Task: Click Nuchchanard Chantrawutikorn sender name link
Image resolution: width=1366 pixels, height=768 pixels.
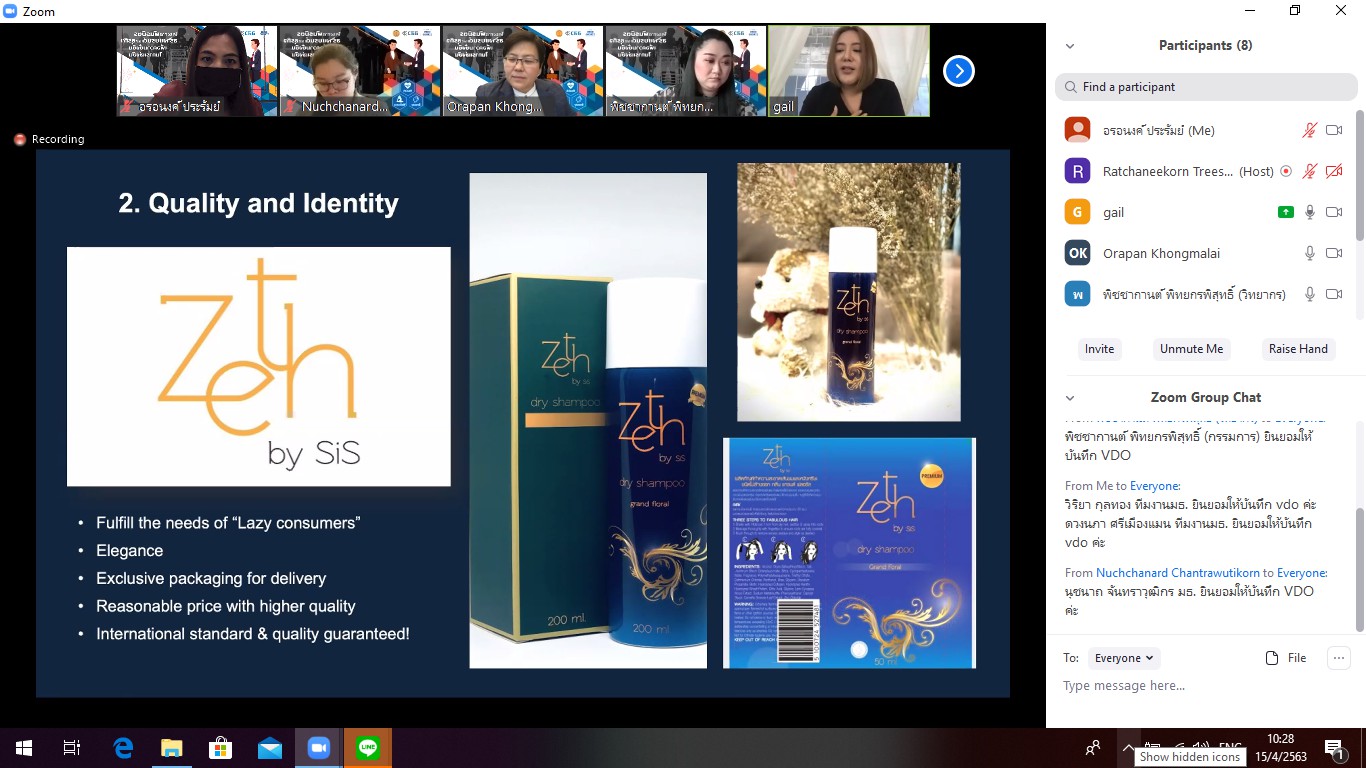Action: [1177, 573]
